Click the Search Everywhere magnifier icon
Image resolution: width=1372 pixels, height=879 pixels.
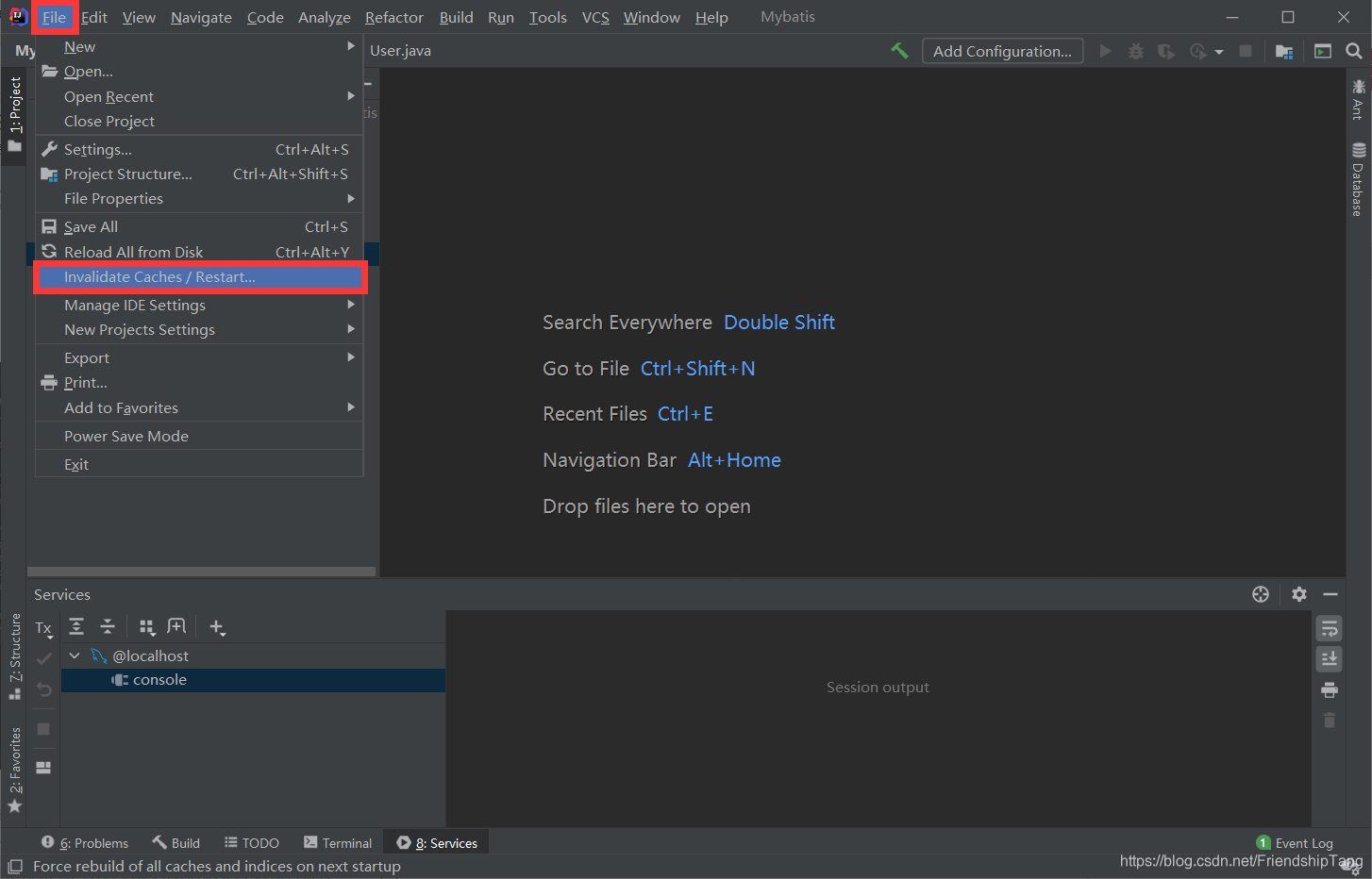(1354, 51)
